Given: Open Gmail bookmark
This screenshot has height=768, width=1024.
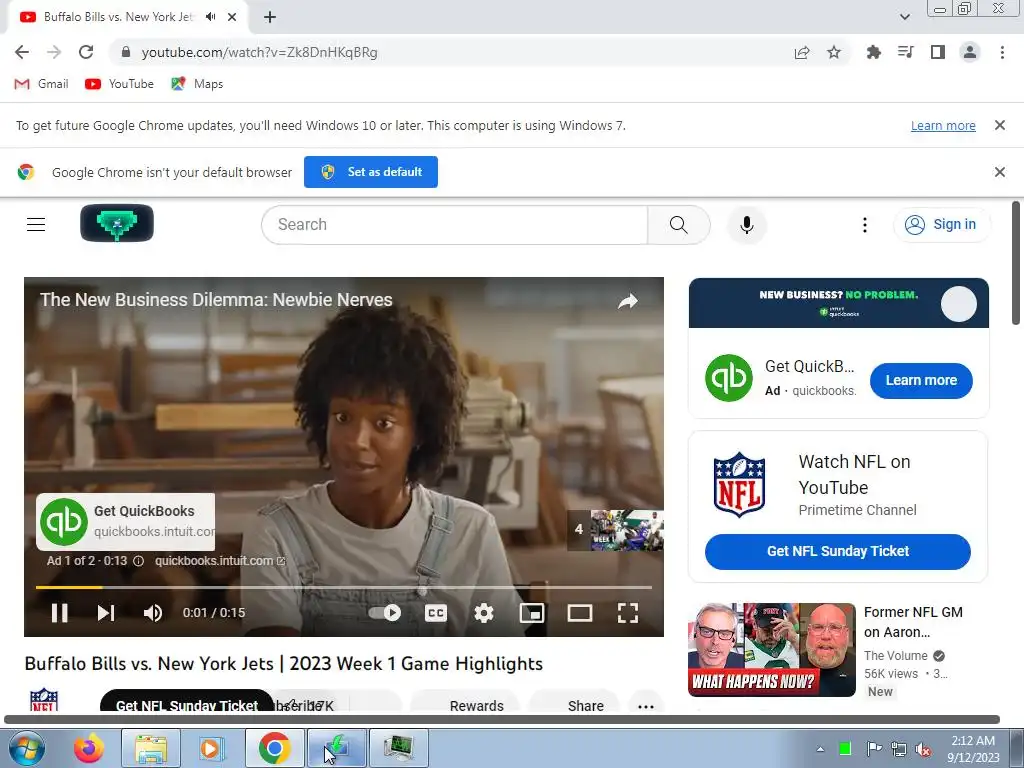Looking at the screenshot, I should point(41,84).
